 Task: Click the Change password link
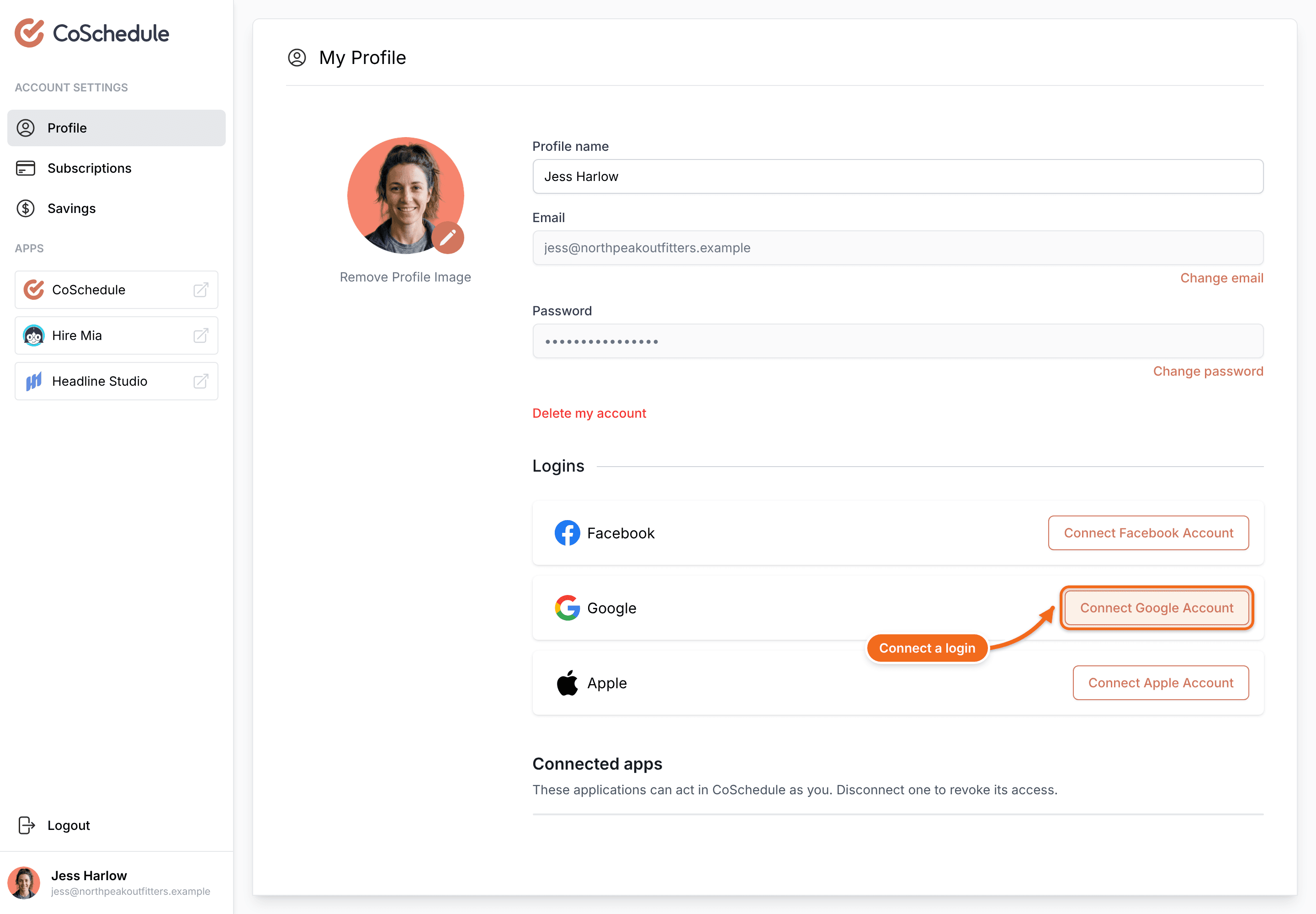[1208, 371]
